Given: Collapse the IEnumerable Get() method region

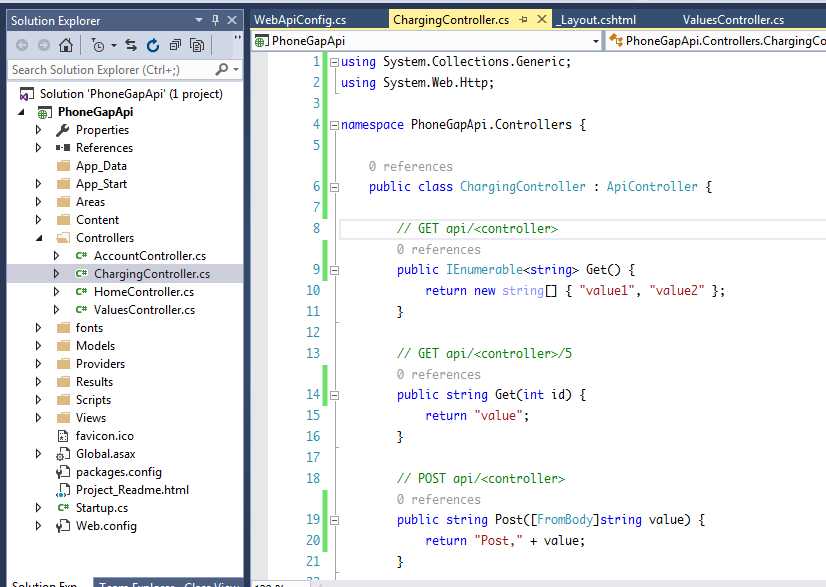Looking at the screenshot, I should point(334,271).
